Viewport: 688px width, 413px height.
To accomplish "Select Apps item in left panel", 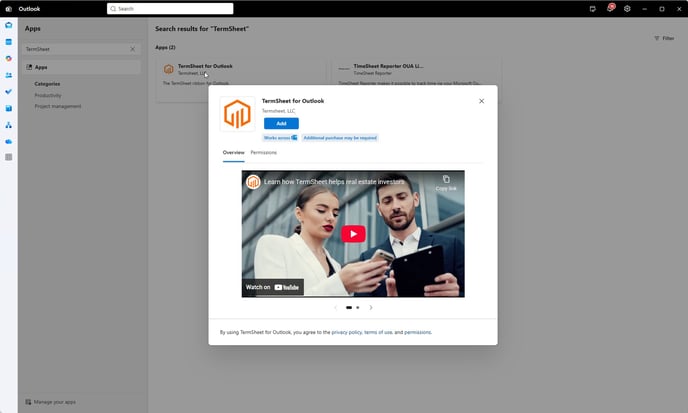I will click(82, 67).
